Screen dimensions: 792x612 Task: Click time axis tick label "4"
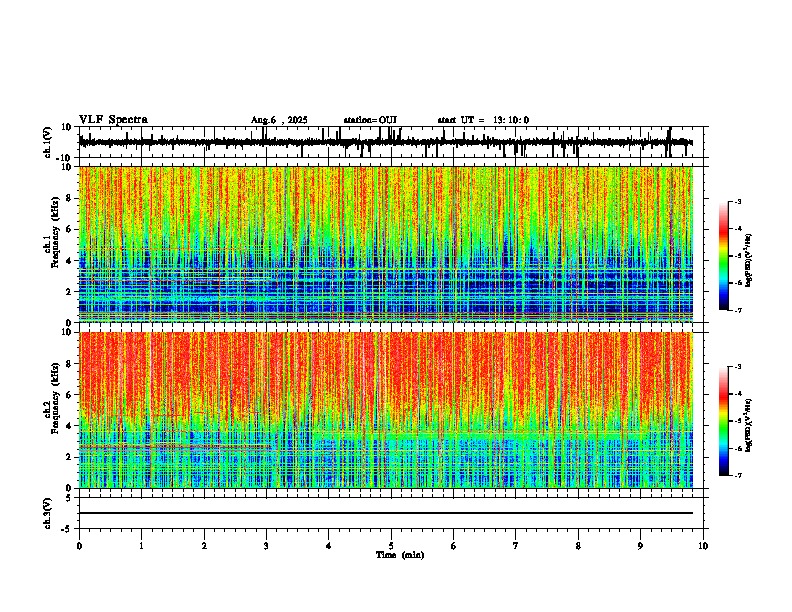click(x=329, y=546)
